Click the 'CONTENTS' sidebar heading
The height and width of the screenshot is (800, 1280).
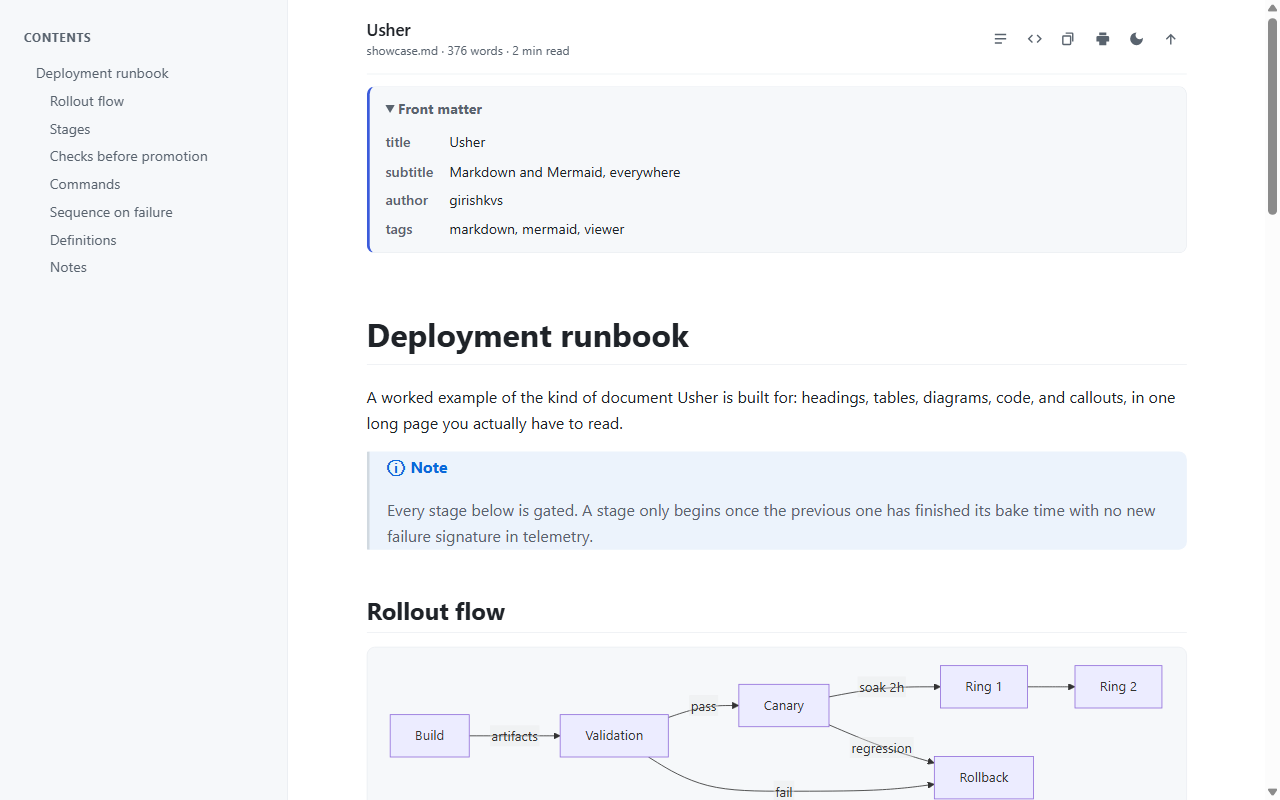pyautogui.click(x=57, y=38)
